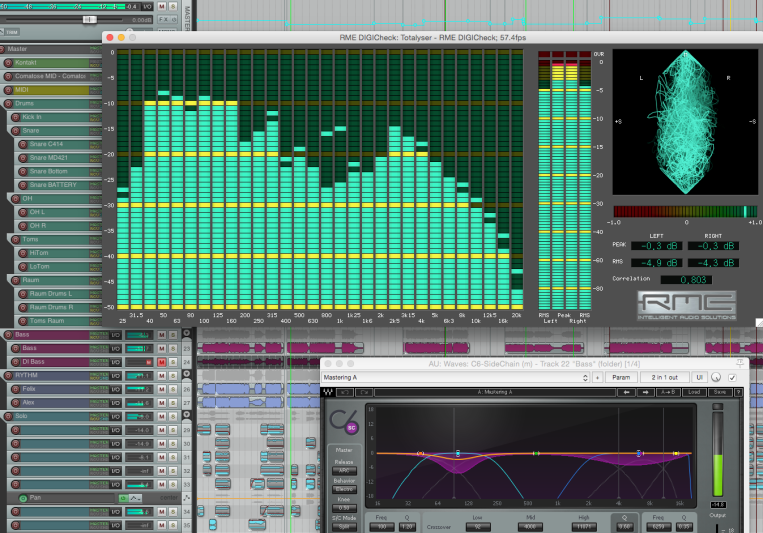Click the Mid crossover value field

pos(530,527)
